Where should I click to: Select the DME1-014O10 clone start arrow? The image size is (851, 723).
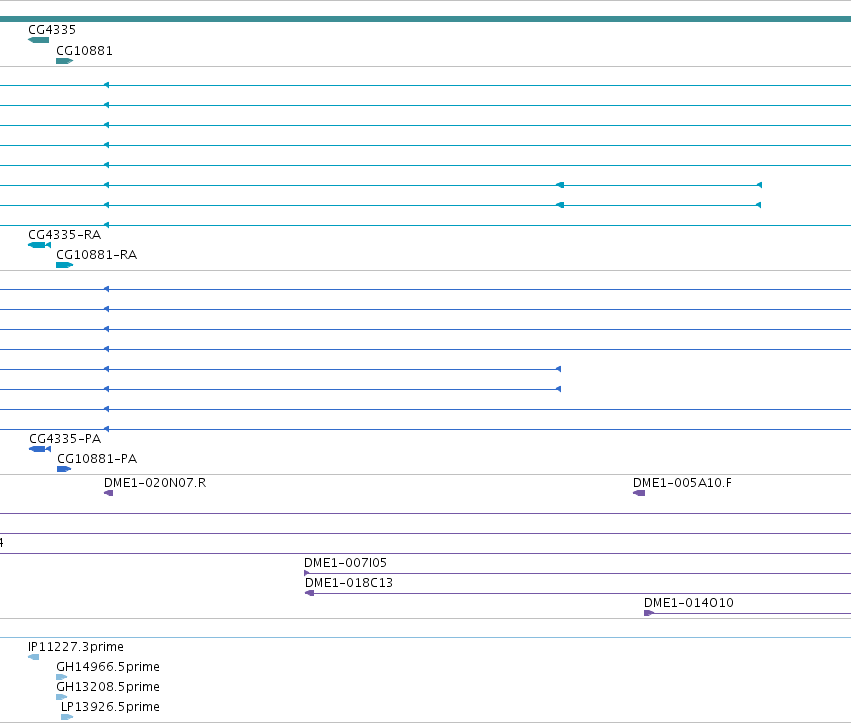[x=649, y=613]
